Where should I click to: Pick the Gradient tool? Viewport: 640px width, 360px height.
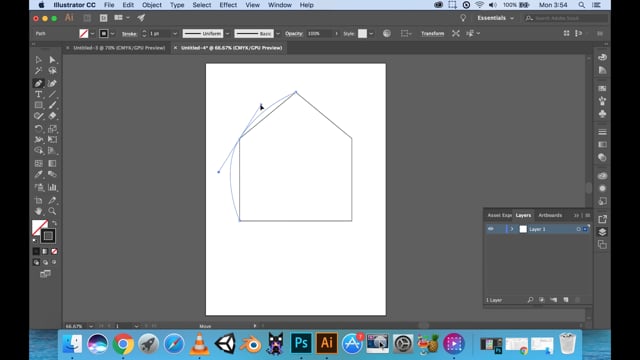52,163
